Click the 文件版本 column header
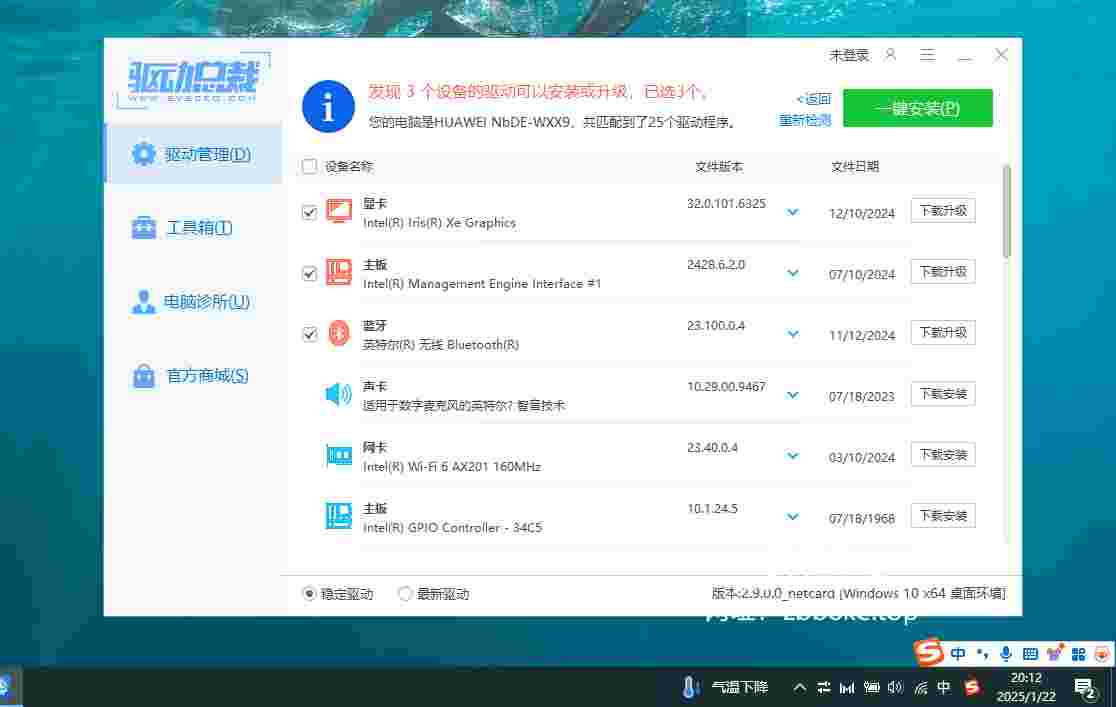 pos(719,167)
